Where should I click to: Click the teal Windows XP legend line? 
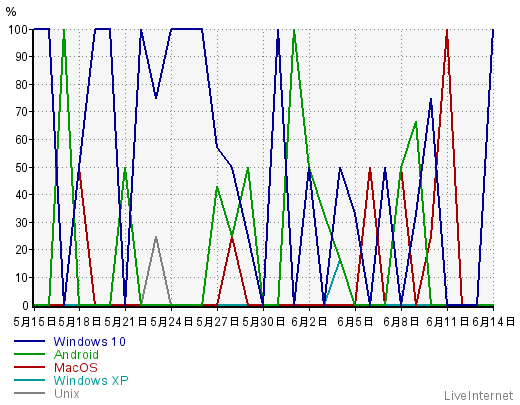(29, 380)
